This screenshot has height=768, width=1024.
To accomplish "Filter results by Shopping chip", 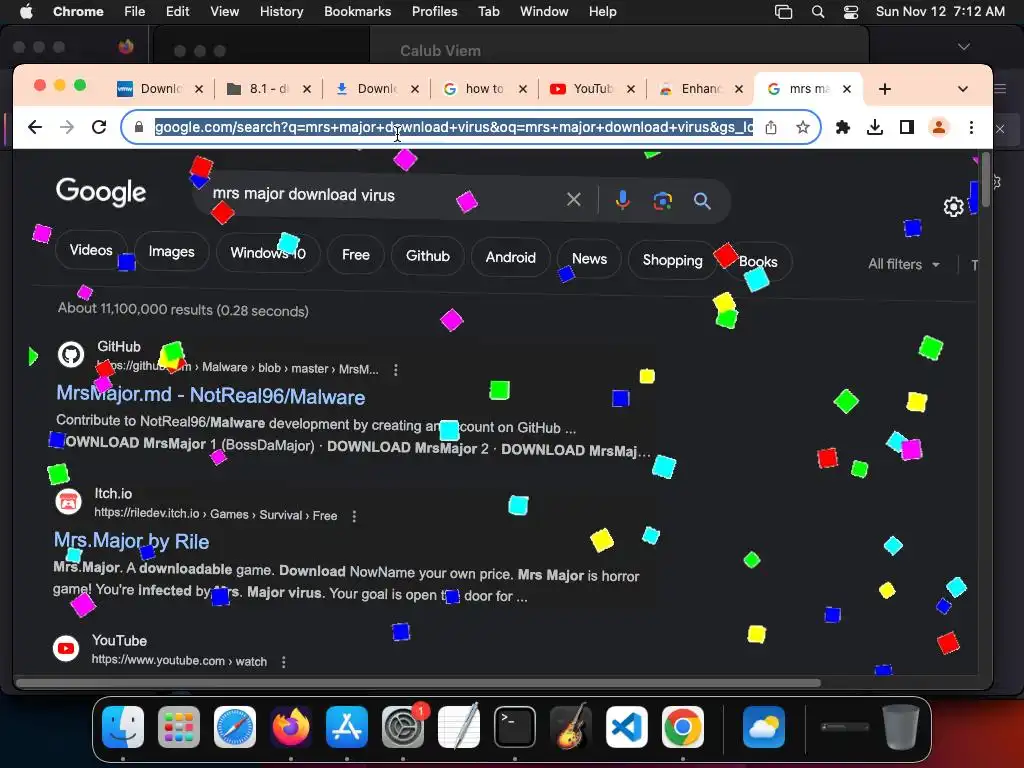I will tap(673, 260).
